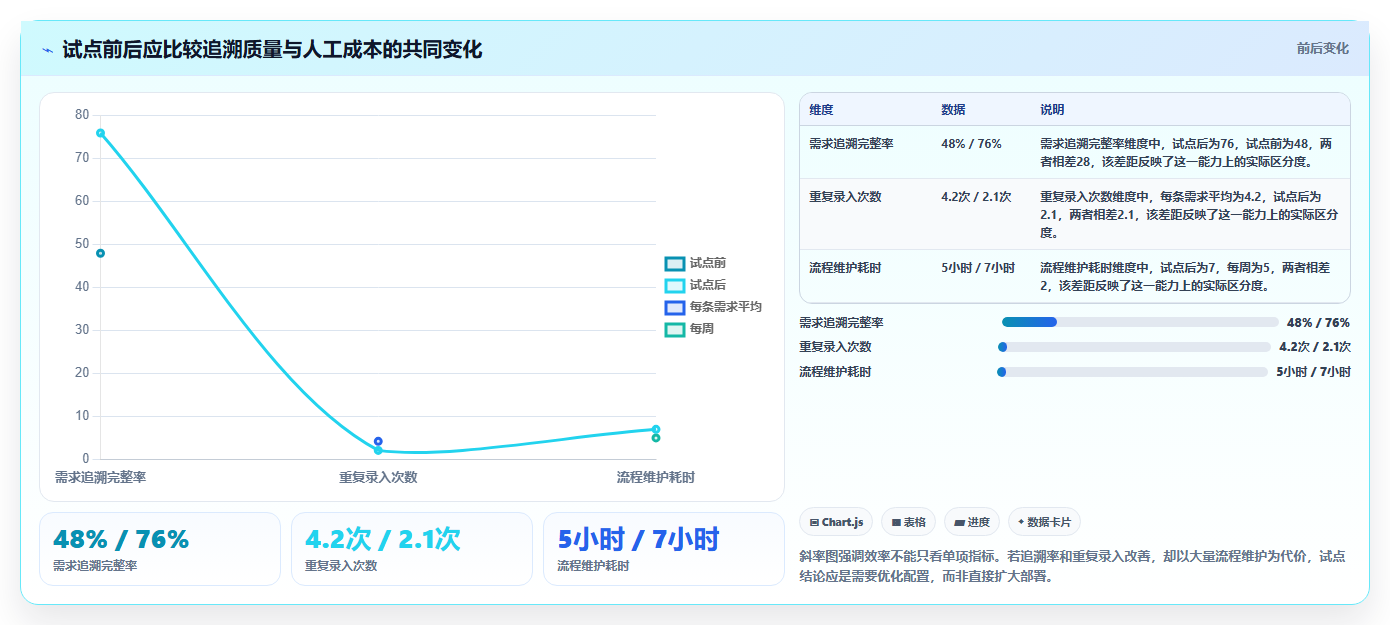1390x625 pixels.
Task: Open the 4.2次 / 2.1次 data card
Action: point(412,549)
